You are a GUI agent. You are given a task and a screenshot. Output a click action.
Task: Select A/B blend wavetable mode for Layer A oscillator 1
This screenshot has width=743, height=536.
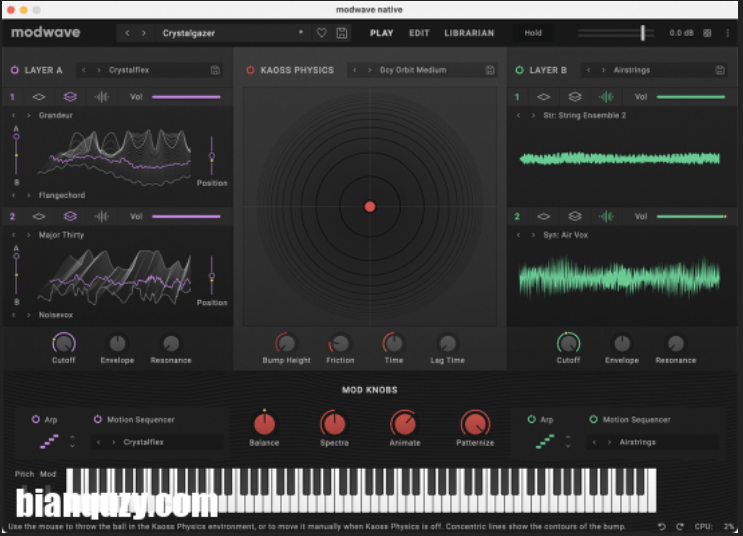click(x=70, y=97)
